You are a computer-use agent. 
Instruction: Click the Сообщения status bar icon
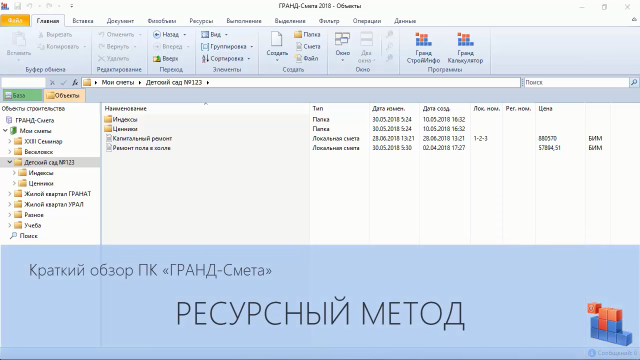[592, 353]
